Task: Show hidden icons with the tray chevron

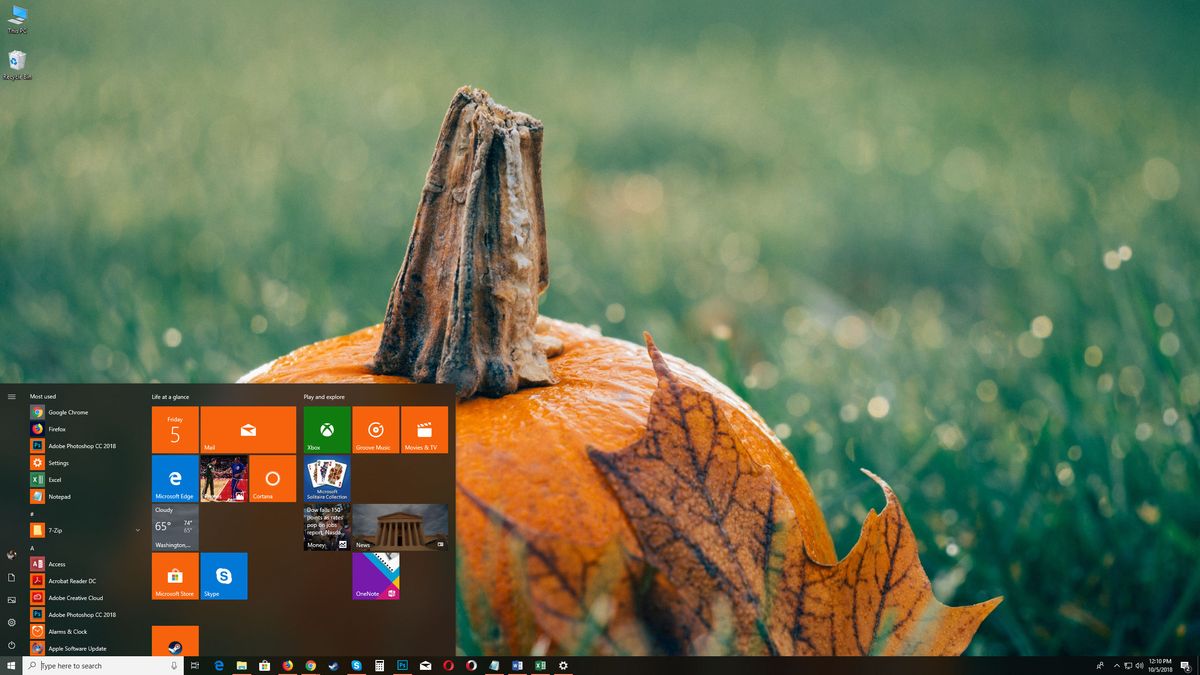Action: [1116, 665]
